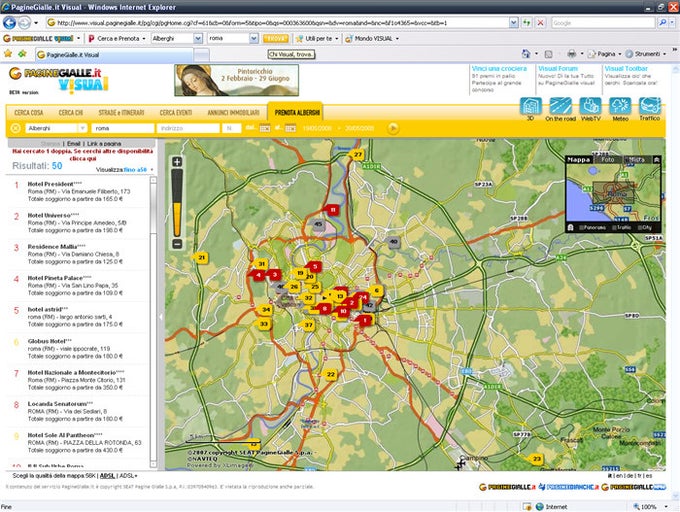Click the results list vertical scrollbar

pos(153,321)
